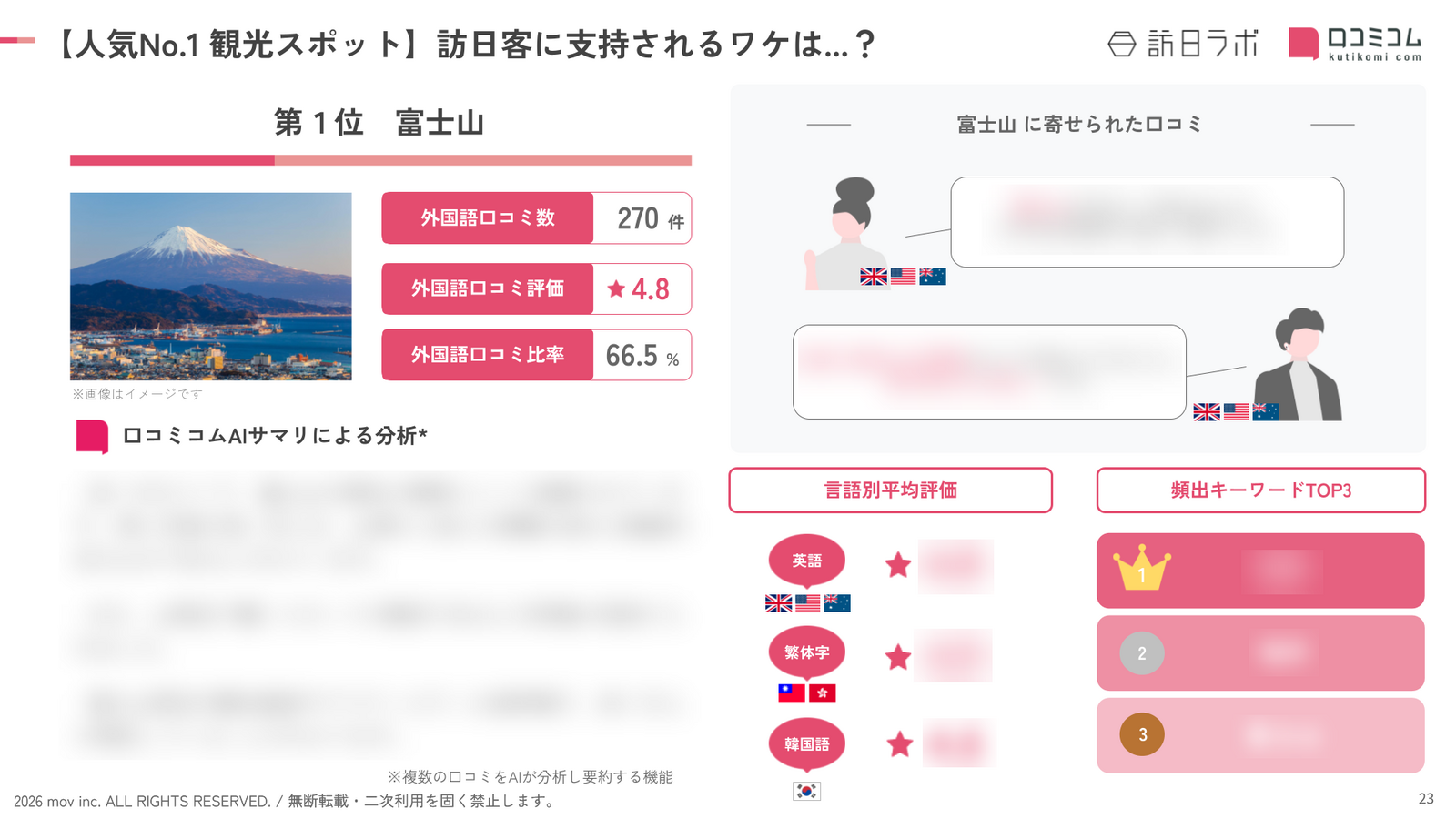Select the 英語 language bubble
This screenshot has width=1456, height=819.
[x=806, y=560]
